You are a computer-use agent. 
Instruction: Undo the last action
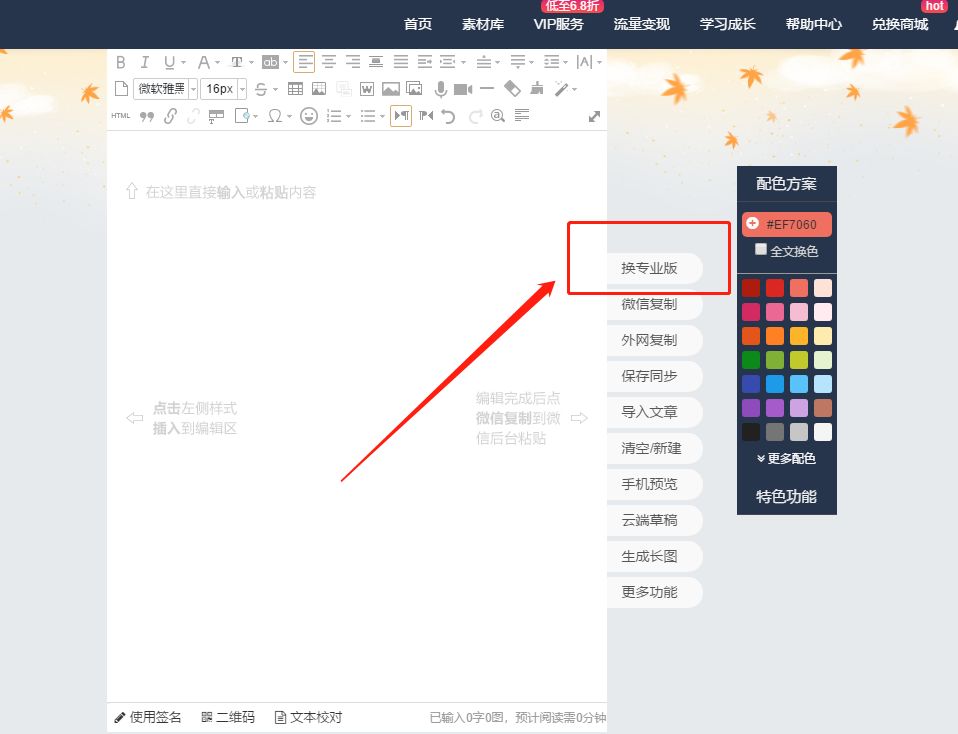[x=448, y=116]
